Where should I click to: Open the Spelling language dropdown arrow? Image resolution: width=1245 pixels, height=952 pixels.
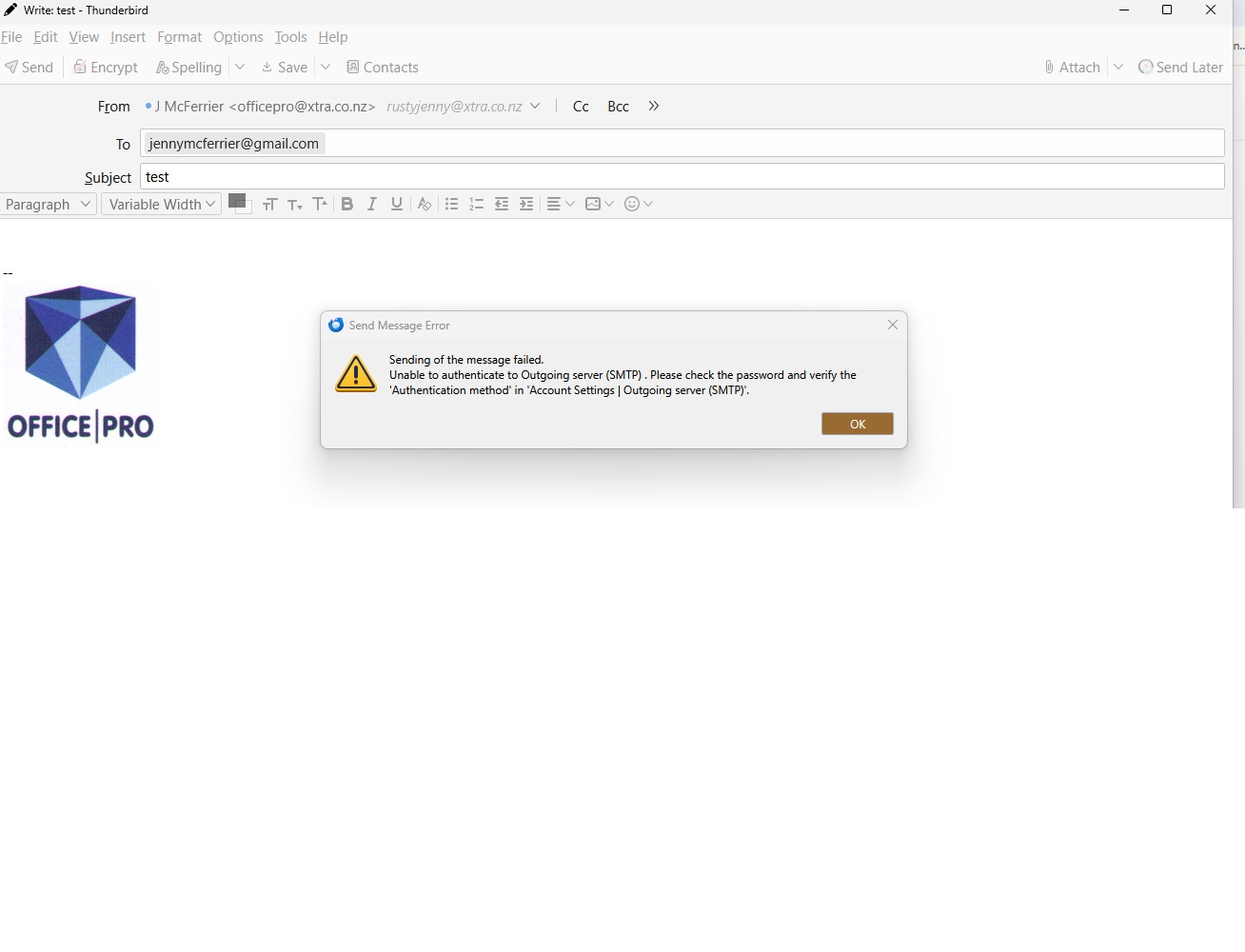click(x=240, y=67)
